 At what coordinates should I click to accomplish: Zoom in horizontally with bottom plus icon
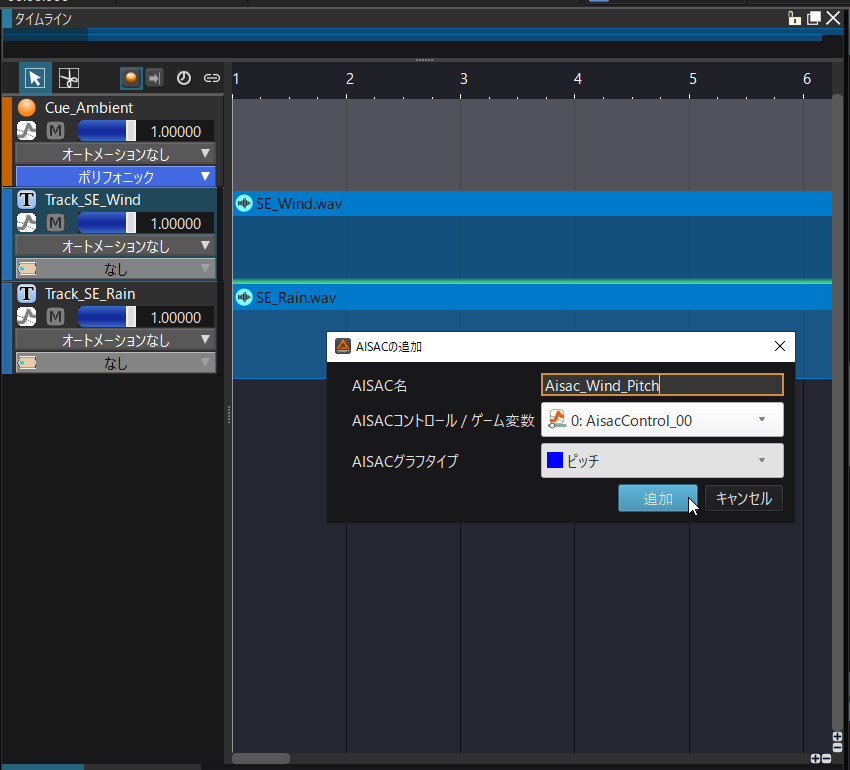(815, 759)
